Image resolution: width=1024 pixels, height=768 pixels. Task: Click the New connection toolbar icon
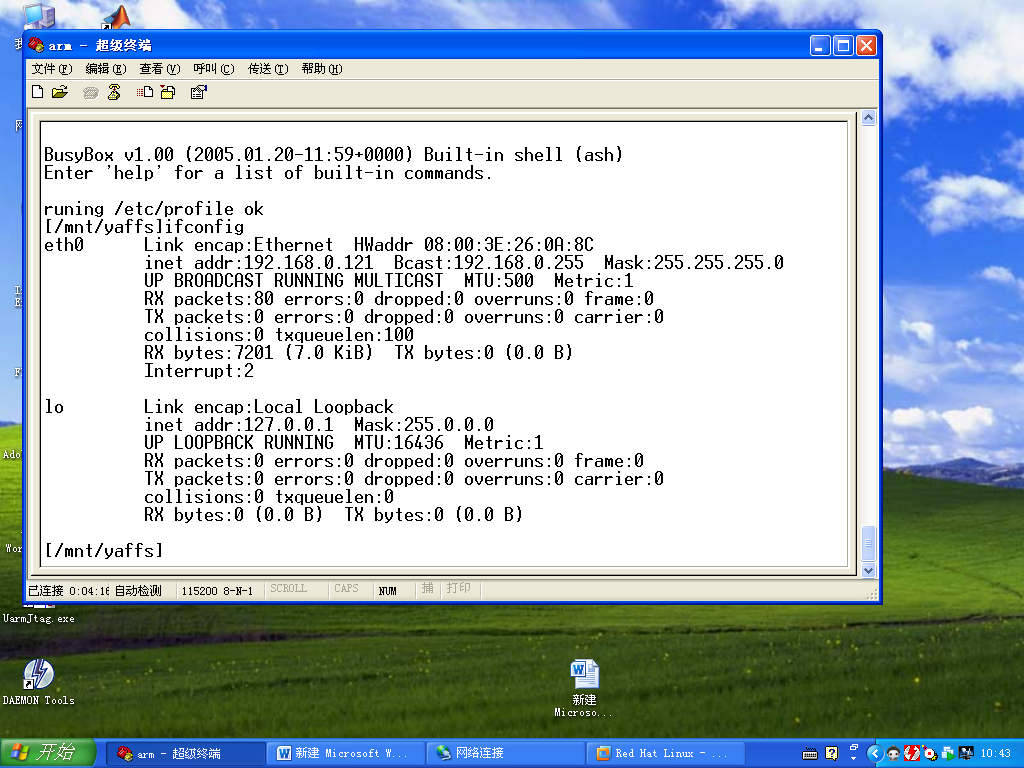click(x=38, y=92)
